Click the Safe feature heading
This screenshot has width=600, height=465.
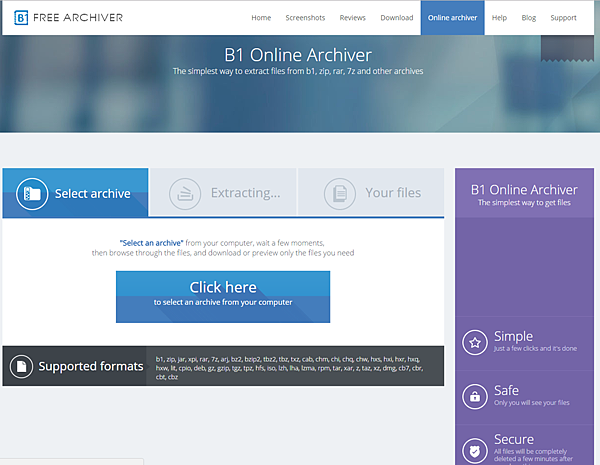click(x=506, y=390)
